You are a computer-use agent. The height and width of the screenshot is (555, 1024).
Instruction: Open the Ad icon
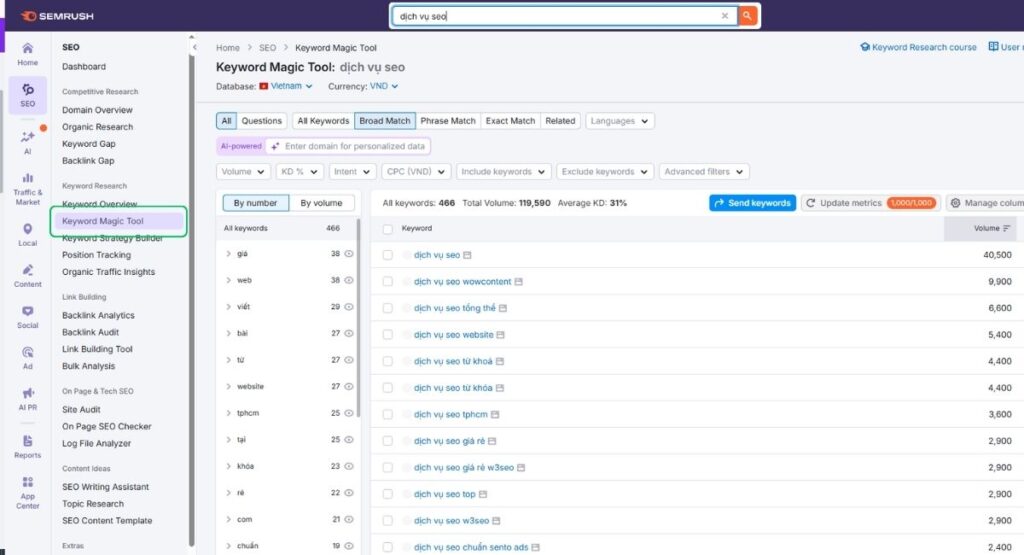tap(27, 358)
